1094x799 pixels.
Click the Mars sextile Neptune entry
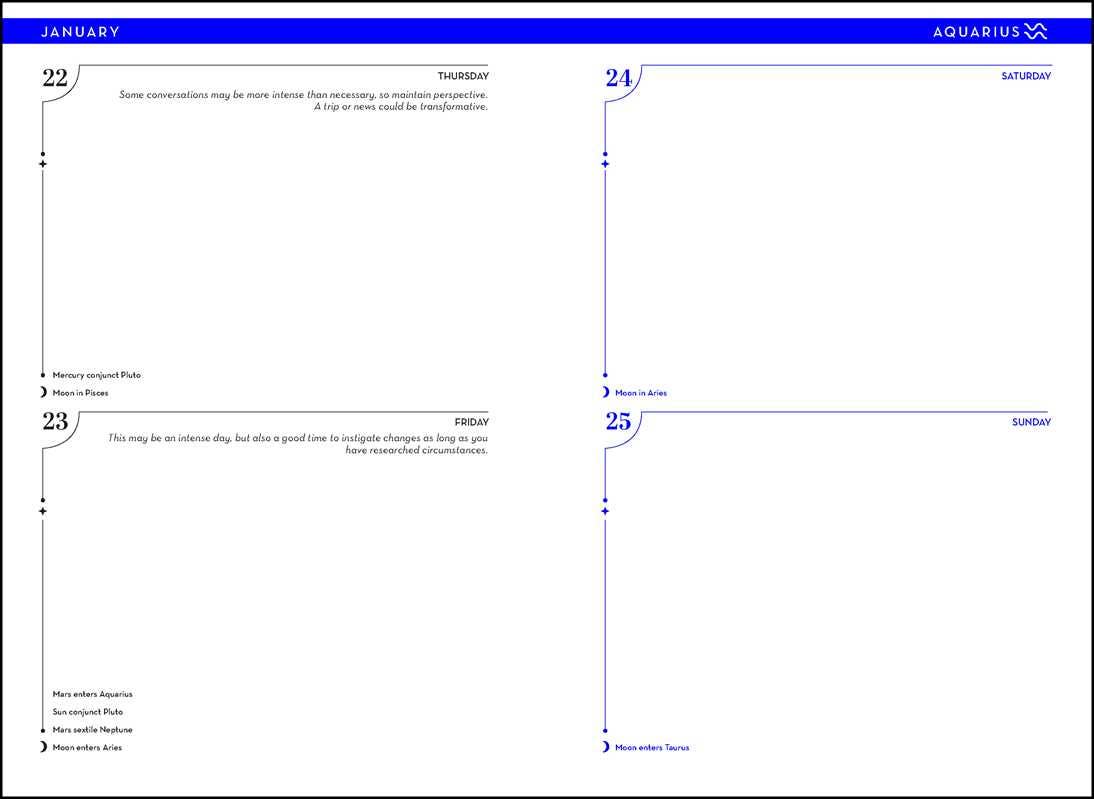tap(92, 730)
